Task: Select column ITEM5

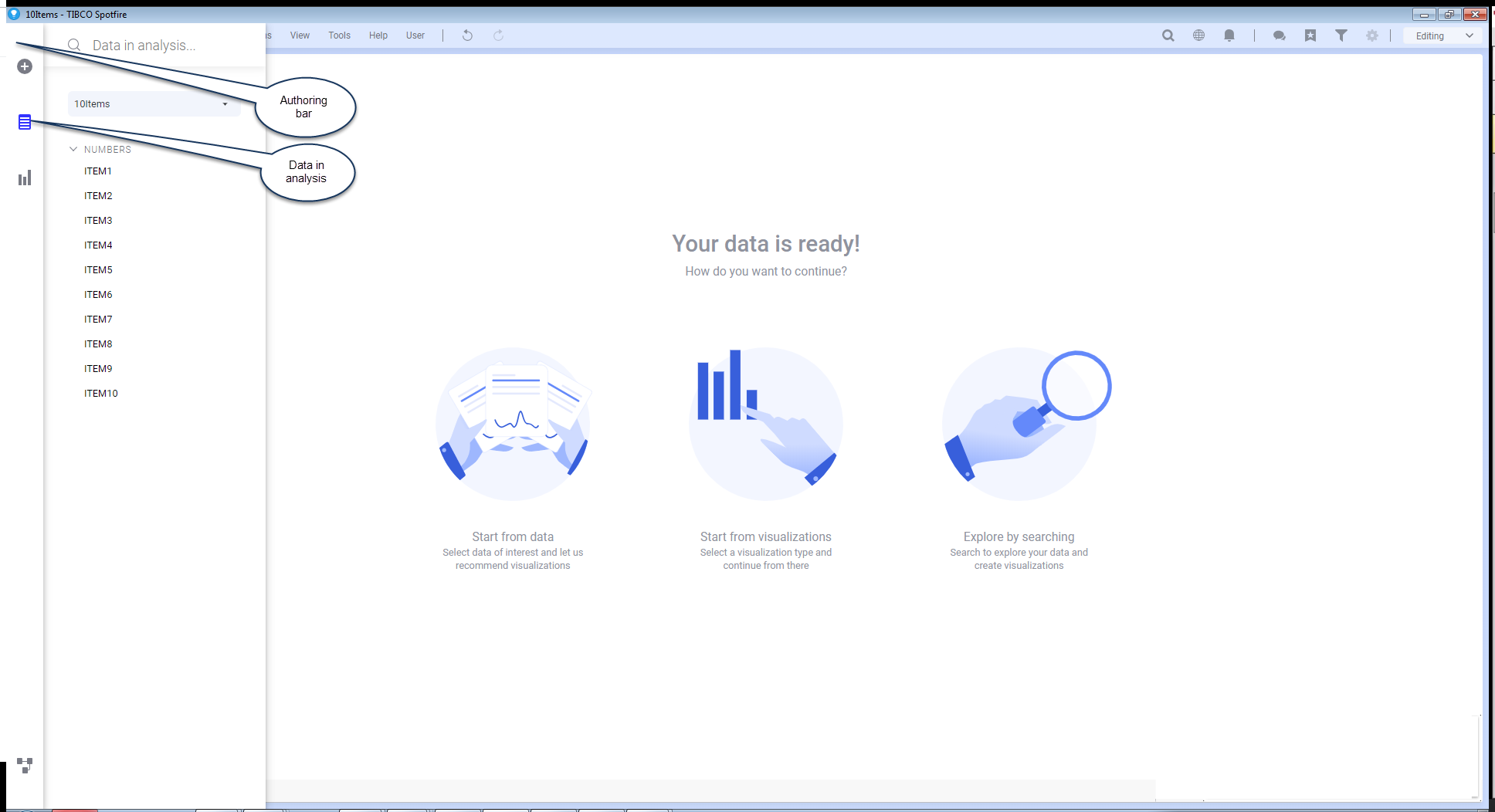Action: click(98, 270)
